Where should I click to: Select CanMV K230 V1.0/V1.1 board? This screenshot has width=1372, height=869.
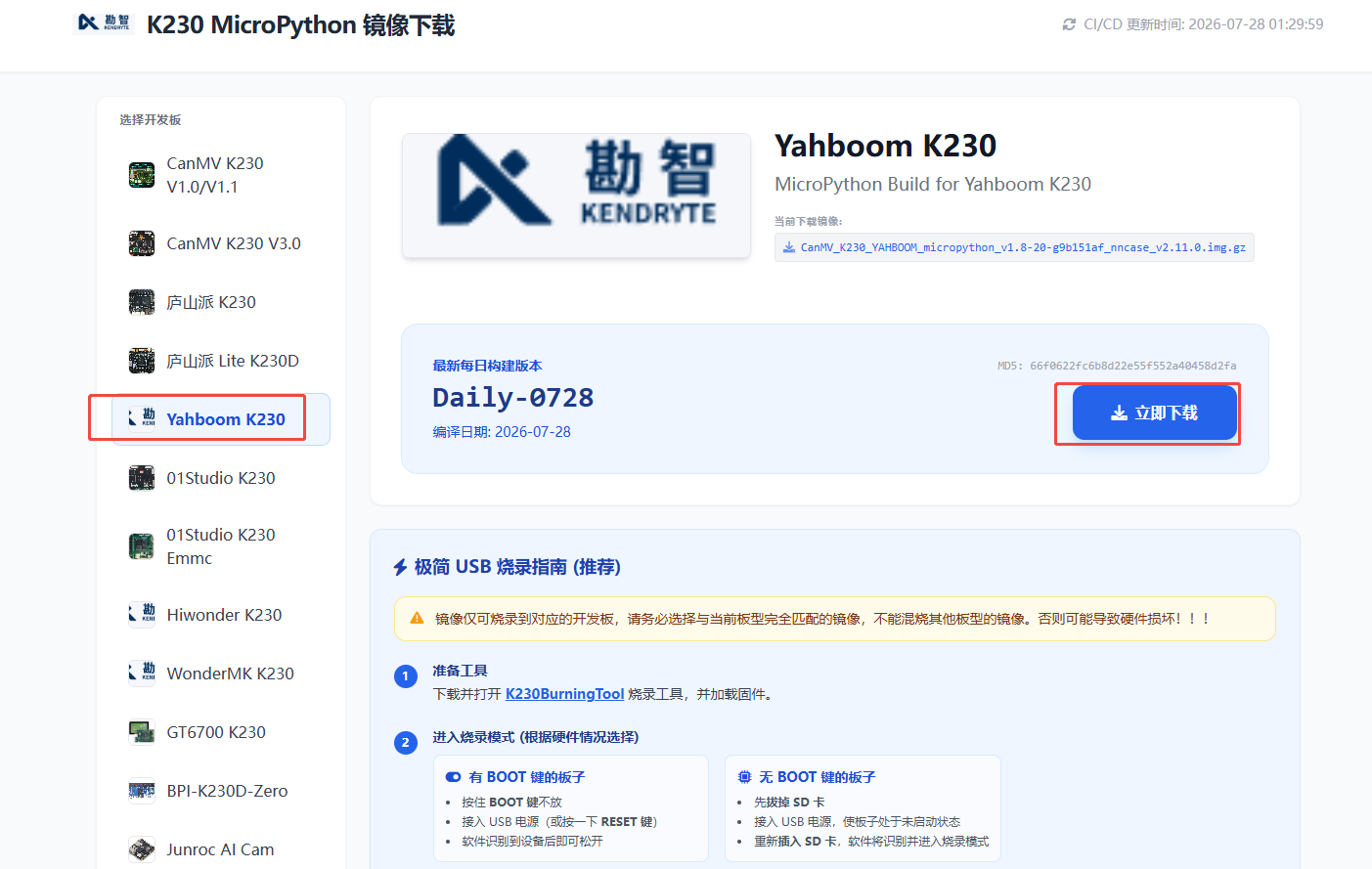coord(221,175)
